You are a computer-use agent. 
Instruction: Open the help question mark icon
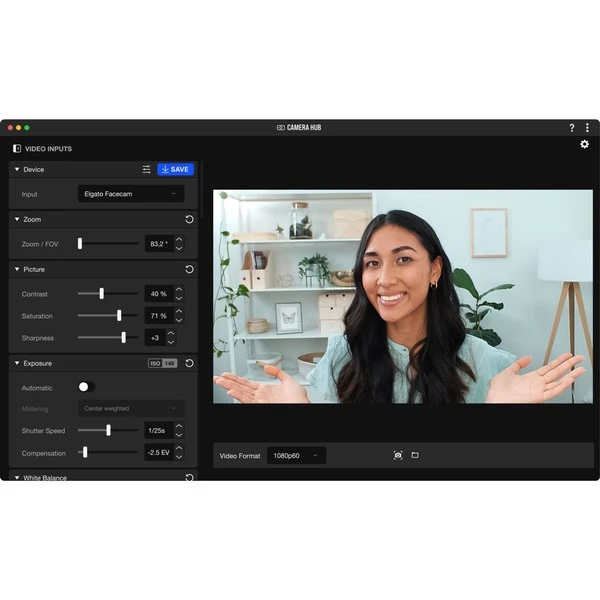[572, 128]
